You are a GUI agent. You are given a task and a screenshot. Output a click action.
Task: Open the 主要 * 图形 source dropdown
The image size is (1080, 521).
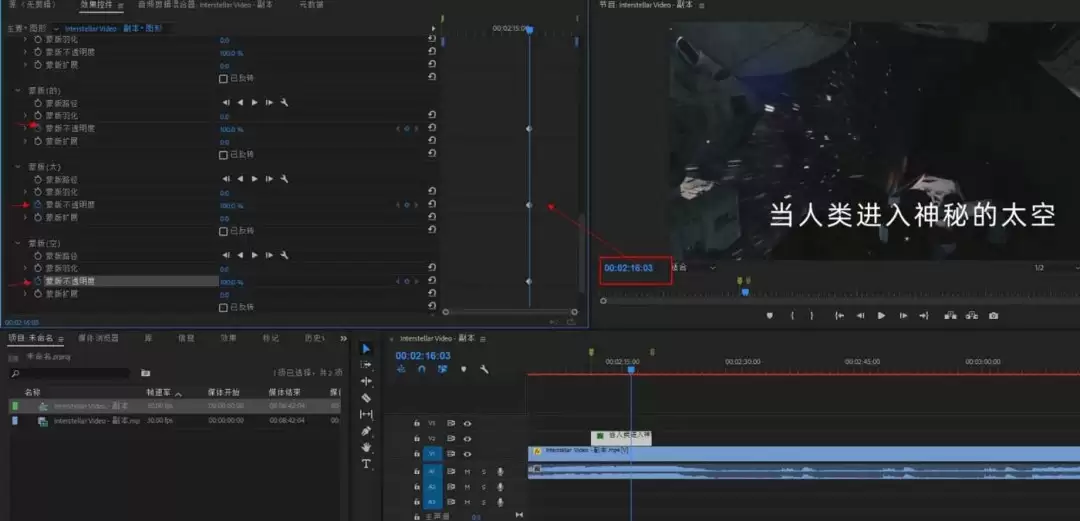click(56, 29)
